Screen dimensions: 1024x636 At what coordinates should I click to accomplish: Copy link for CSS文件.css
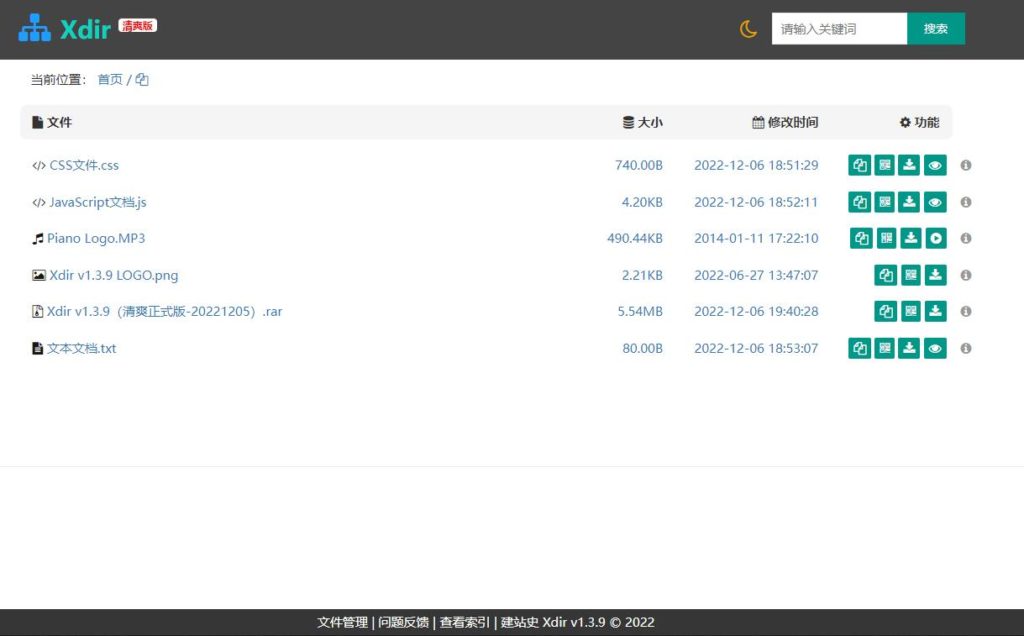[x=859, y=165]
